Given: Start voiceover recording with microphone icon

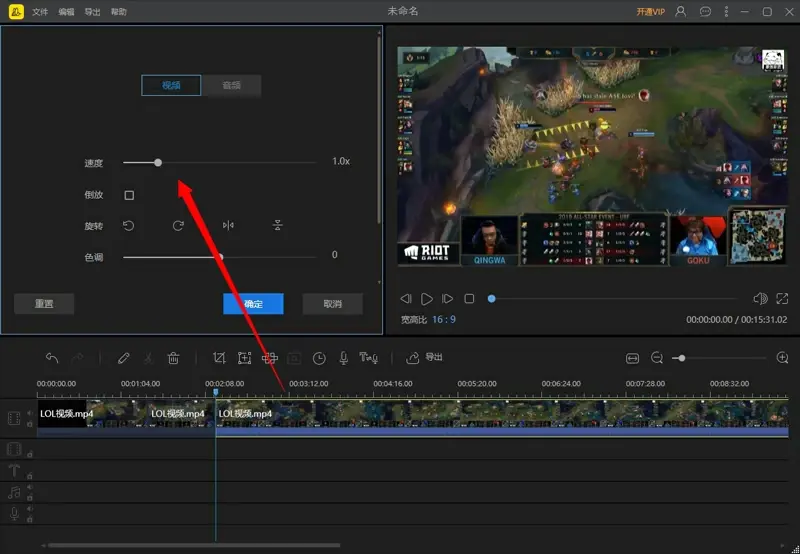Looking at the screenshot, I should (344, 358).
